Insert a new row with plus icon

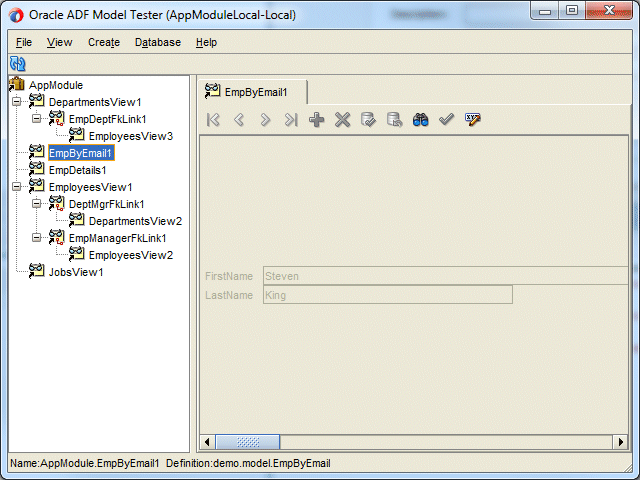tap(316, 120)
